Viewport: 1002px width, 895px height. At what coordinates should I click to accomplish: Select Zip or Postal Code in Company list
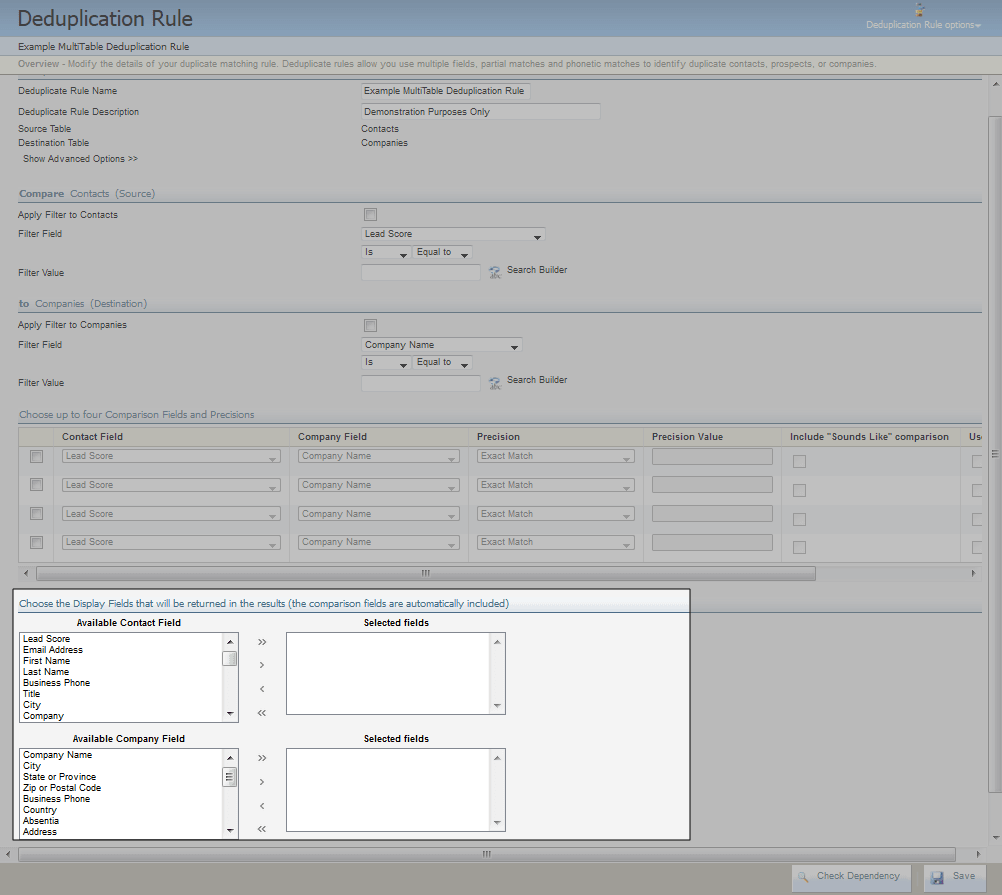point(62,788)
